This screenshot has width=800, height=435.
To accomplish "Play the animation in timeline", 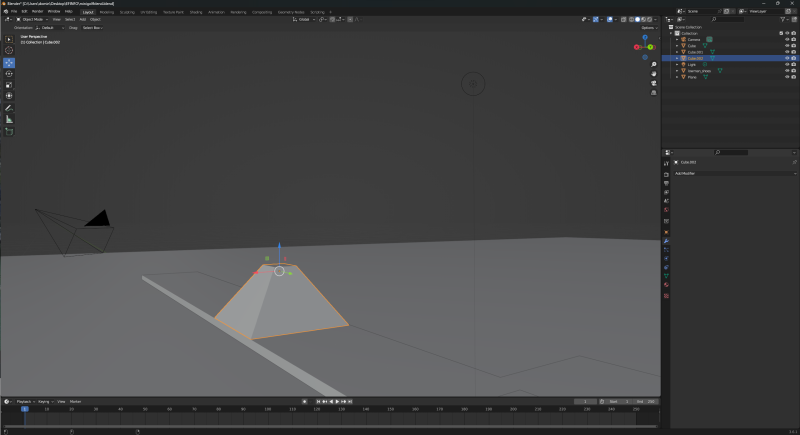I will [x=337, y=402].
